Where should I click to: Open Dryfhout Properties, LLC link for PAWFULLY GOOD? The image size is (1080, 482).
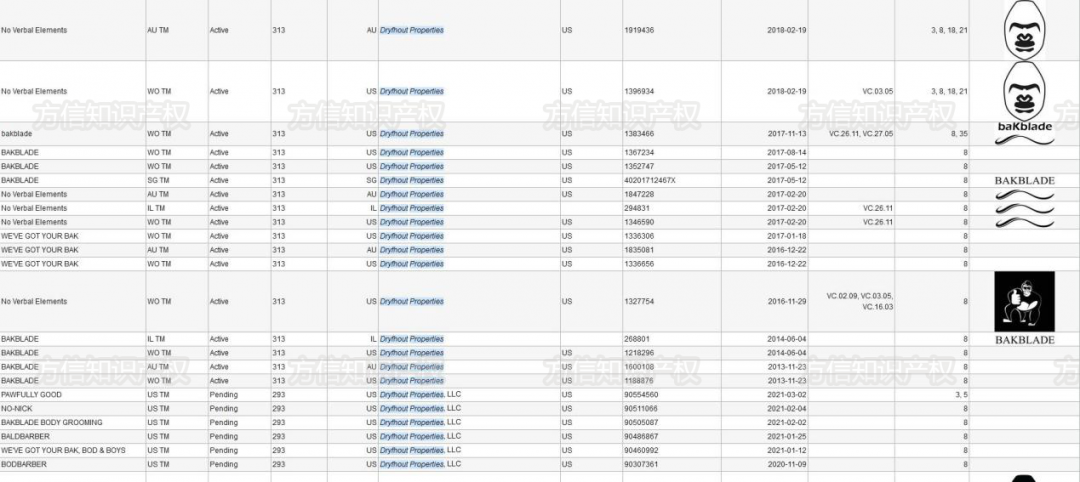tap(420, 395)
